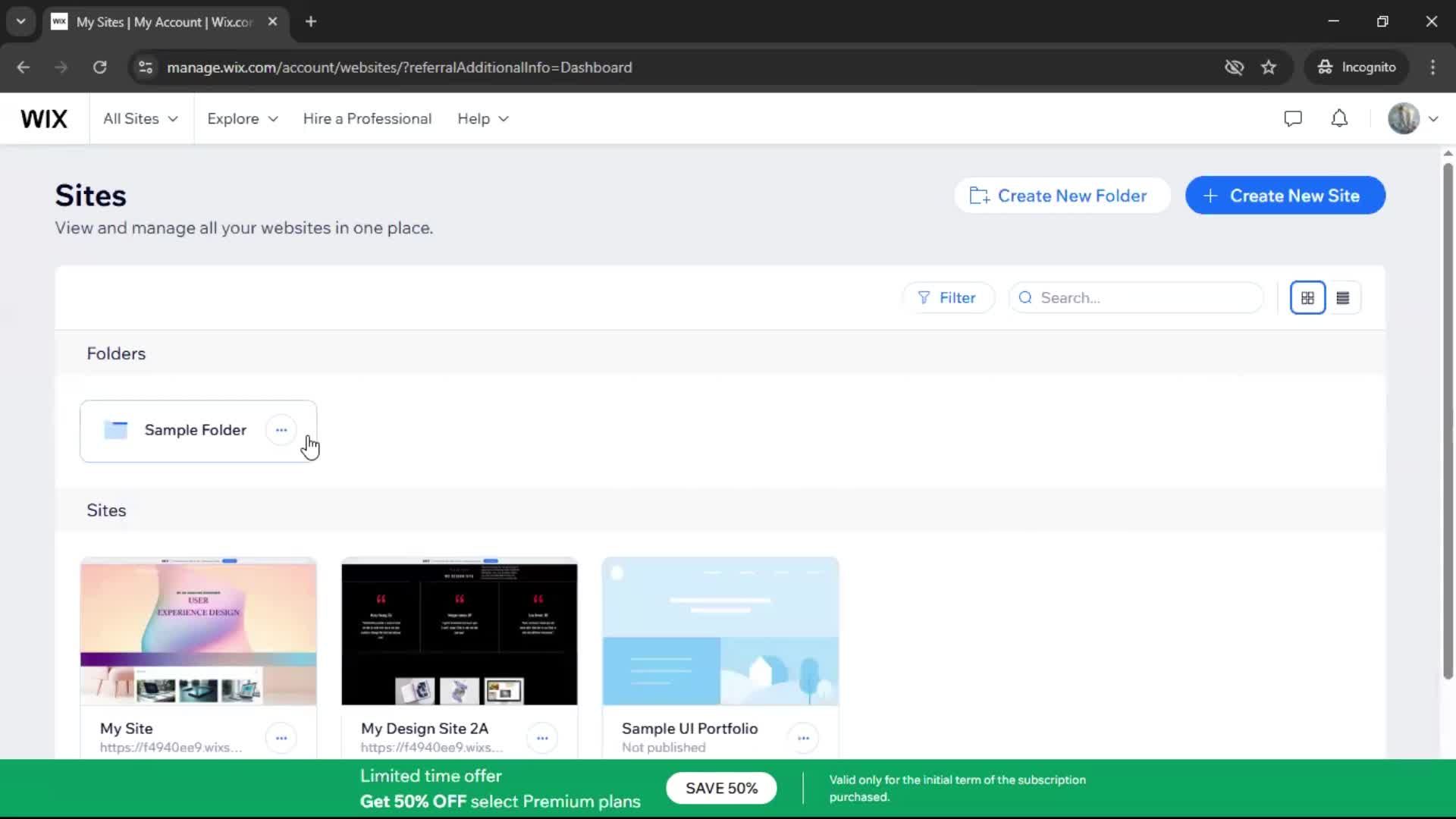The width and height of the screenshot is (1456, 819).
Task: Bookmark this tab with the star
Action: tap(1269, 67)
